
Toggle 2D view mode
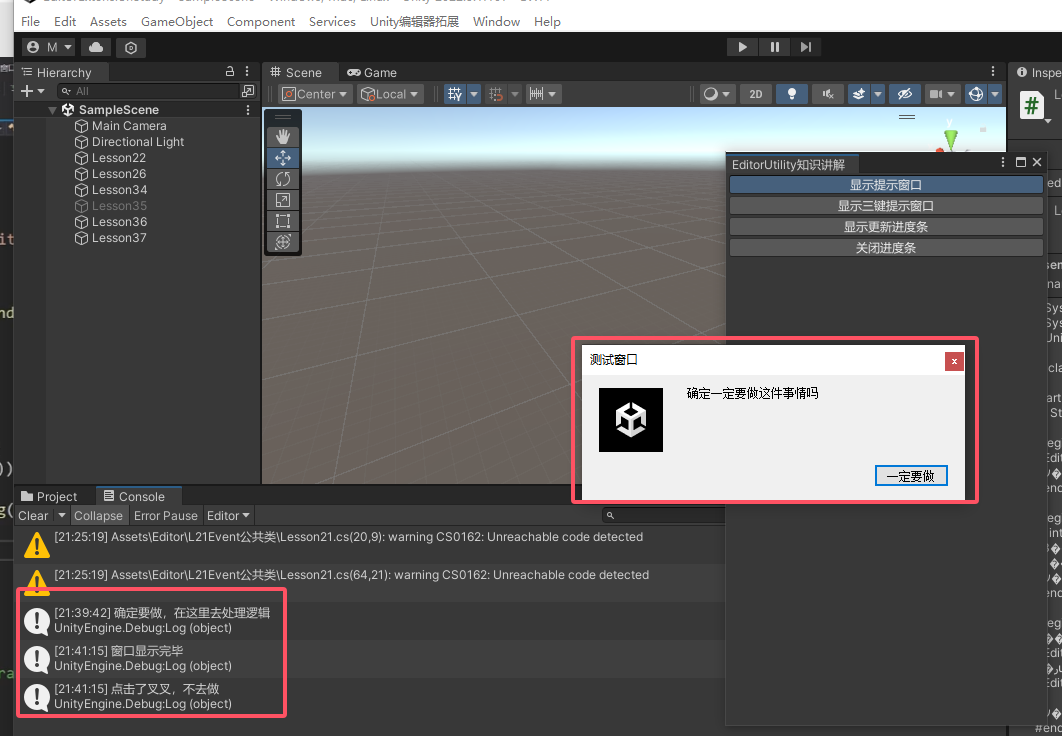[755, 94]
